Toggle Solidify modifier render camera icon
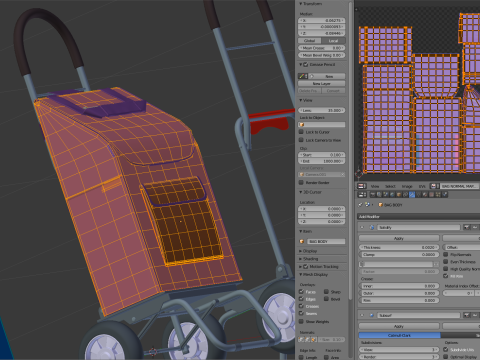This screenshot has height=360, width=480. [467, 227]
